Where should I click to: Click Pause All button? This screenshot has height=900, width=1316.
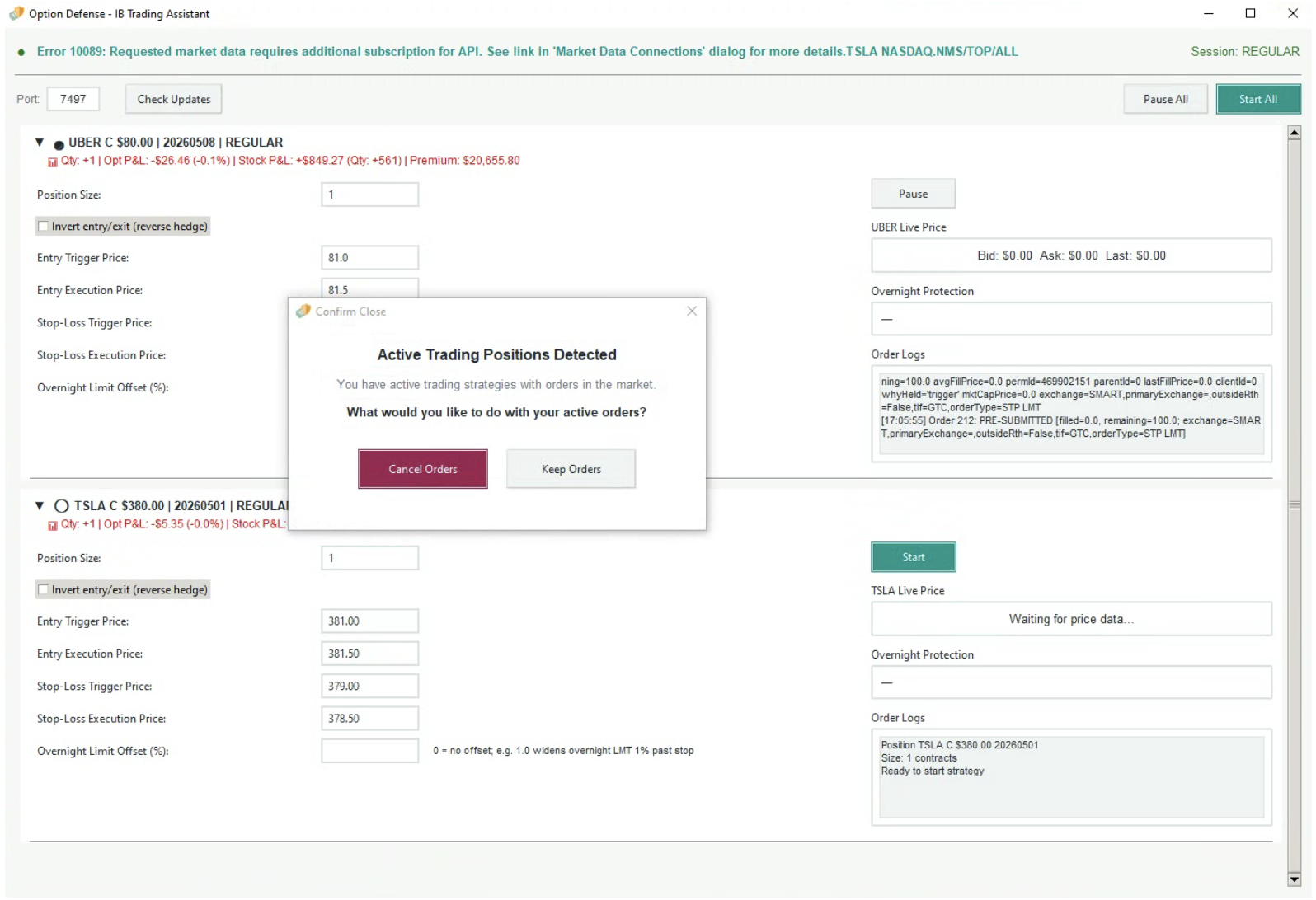click(x=1165, y=99)
